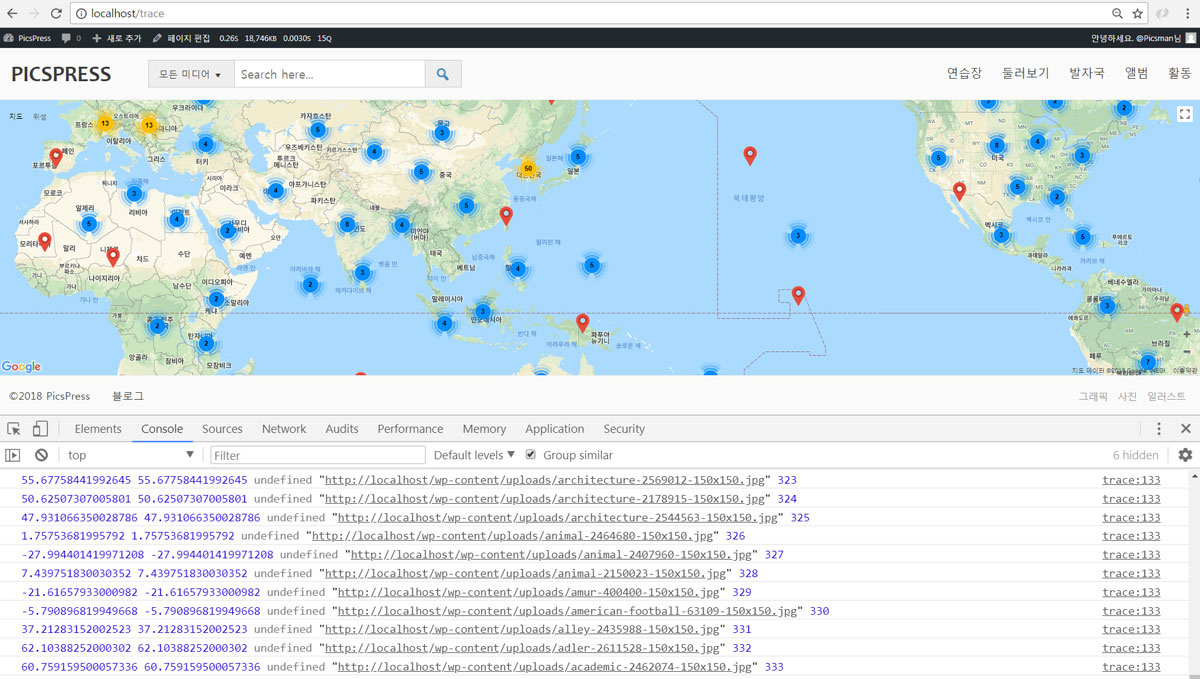Click the 새로 추가 plus item
The image size is (1200, 679).
point(117,38)
